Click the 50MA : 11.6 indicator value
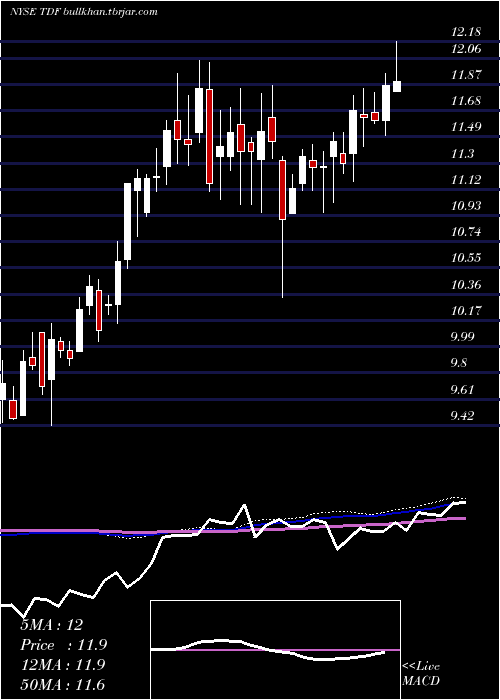This screenshot has height=700, width=500. [62, 684]
